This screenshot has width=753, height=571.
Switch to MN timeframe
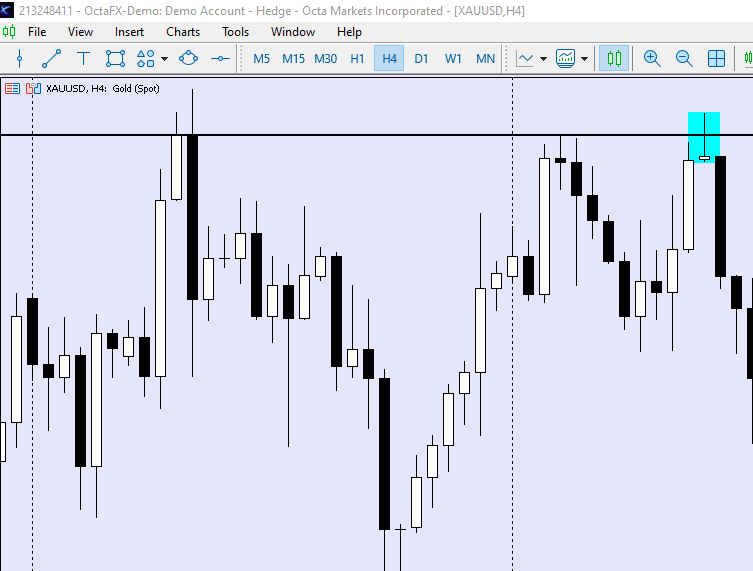485,59
